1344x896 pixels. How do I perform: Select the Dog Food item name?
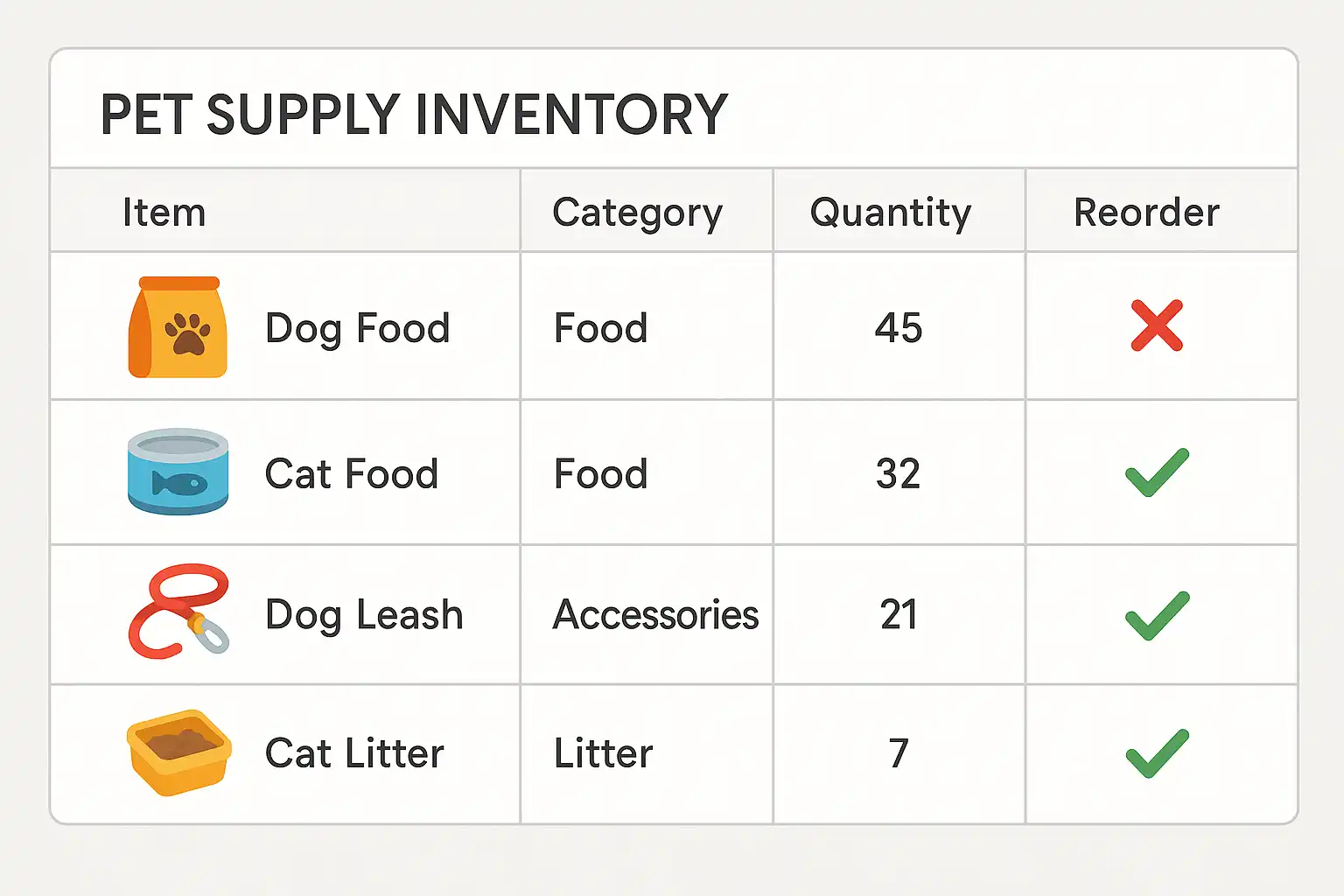pos(357,329)
